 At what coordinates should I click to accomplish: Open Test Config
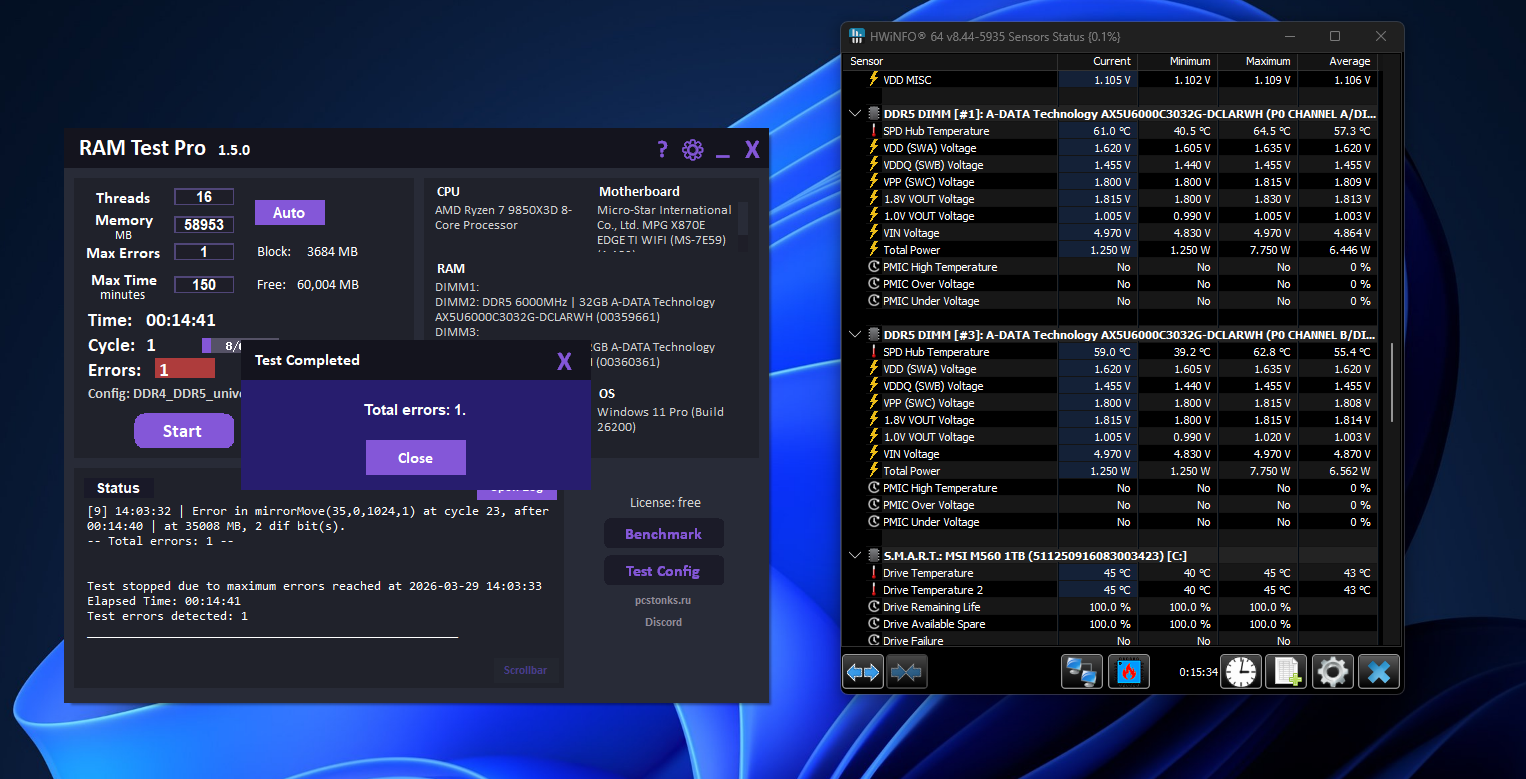coord(664,571)
